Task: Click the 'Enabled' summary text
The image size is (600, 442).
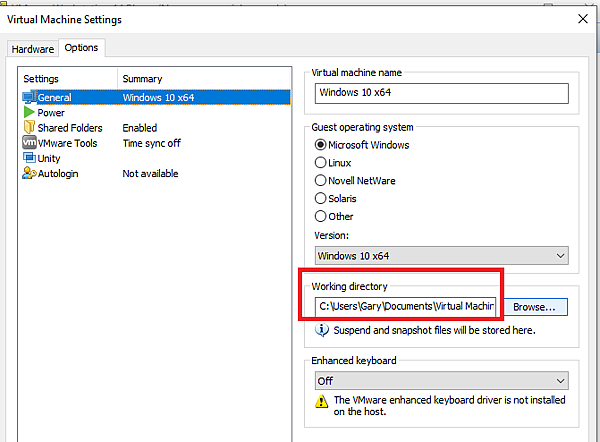Action: 140,128
